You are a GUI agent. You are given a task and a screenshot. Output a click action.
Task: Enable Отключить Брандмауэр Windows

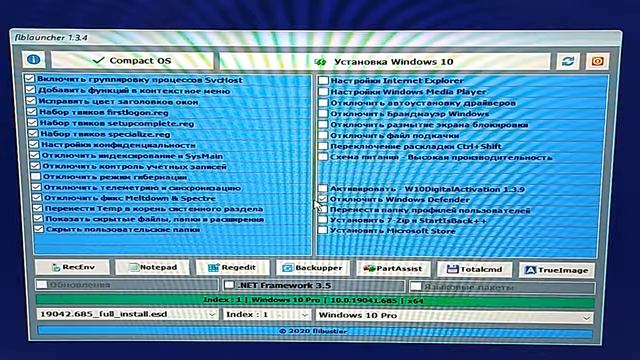point(323,113)
